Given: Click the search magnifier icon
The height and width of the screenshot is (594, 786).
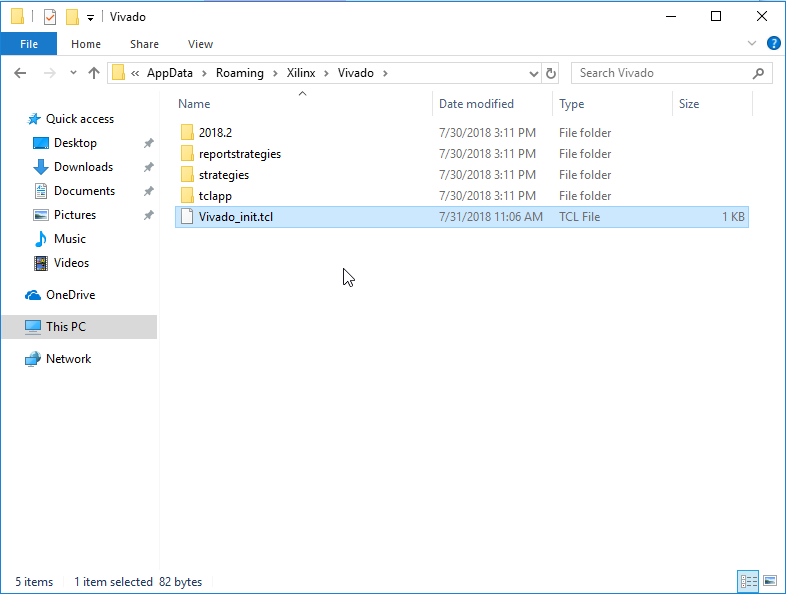Looking at the screenshot, I should 758,73.
